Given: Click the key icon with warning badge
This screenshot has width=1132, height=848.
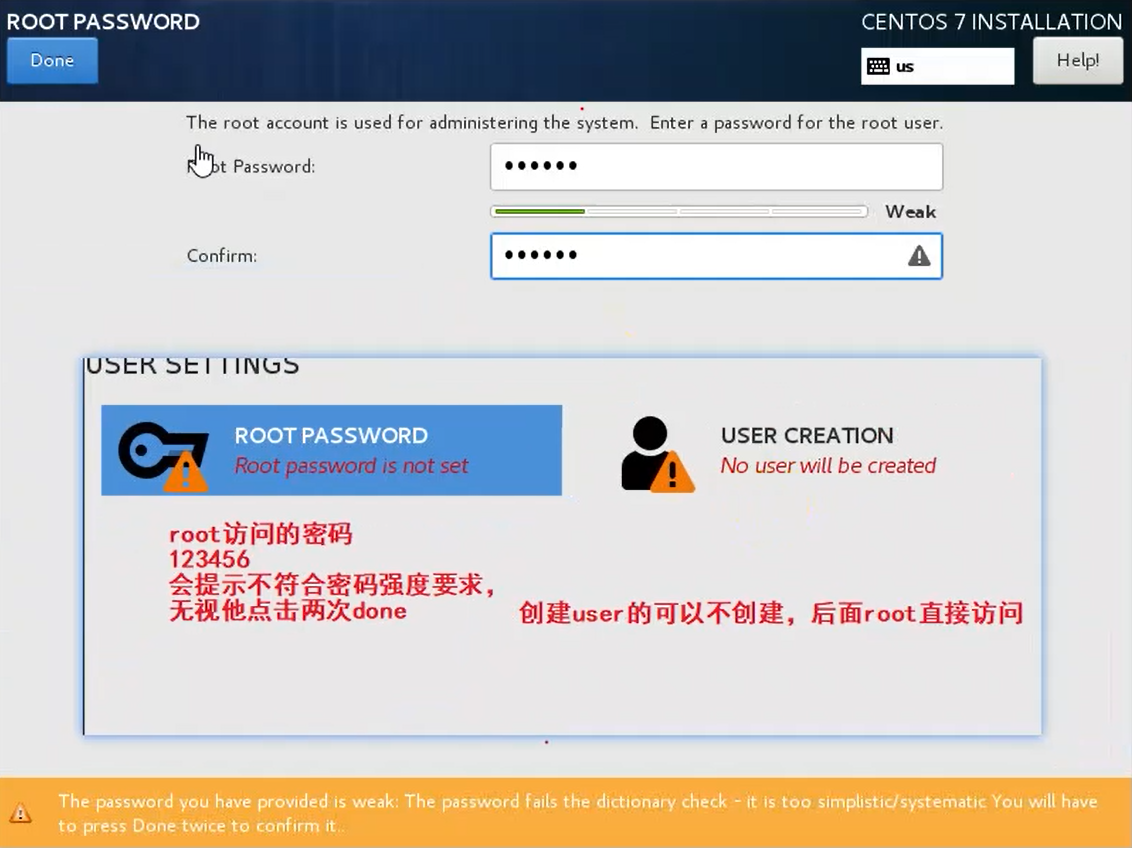Looking at the screenshot, I should [x=163, y=456].
